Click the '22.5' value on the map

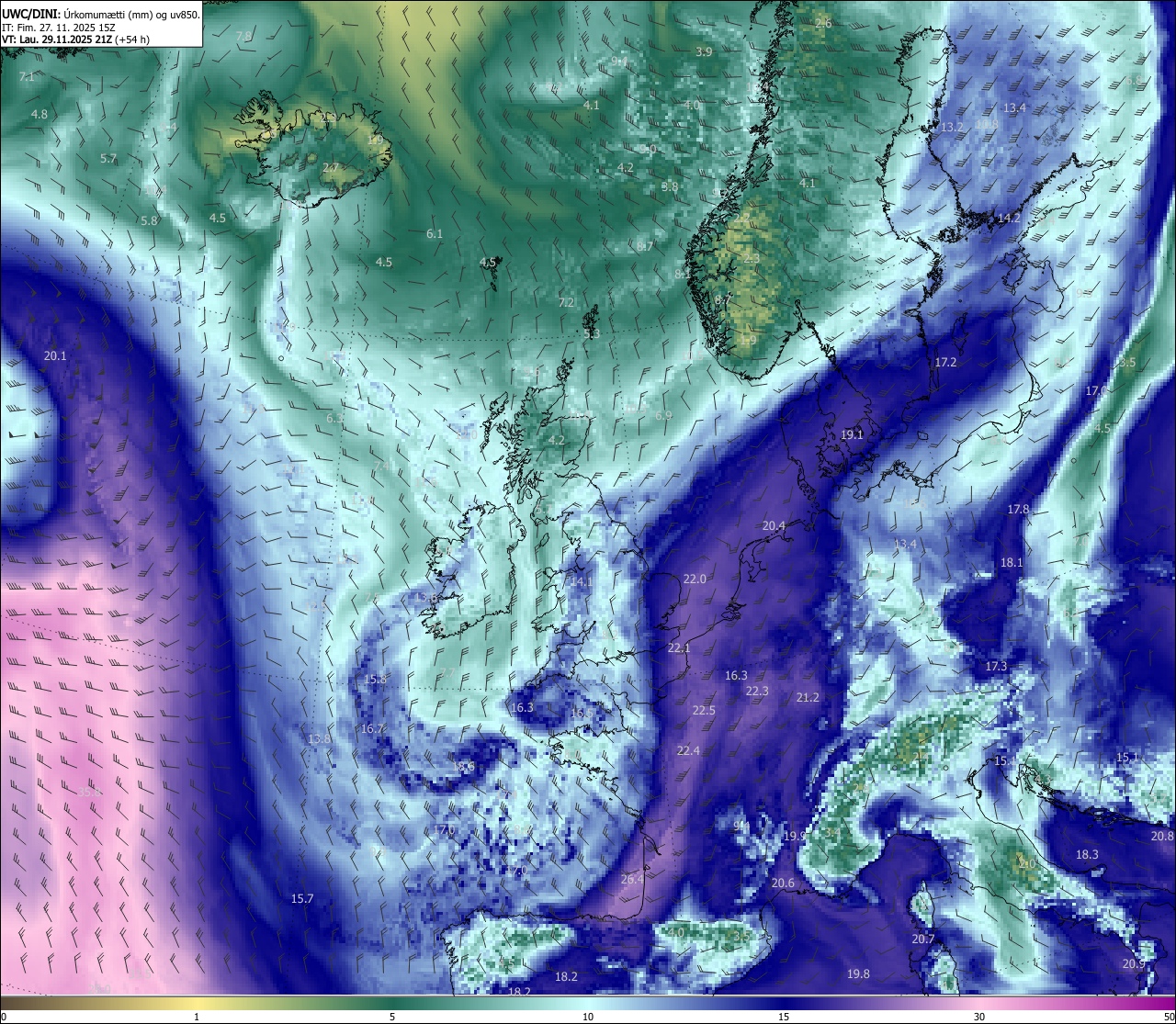click(x=704, y=710)
